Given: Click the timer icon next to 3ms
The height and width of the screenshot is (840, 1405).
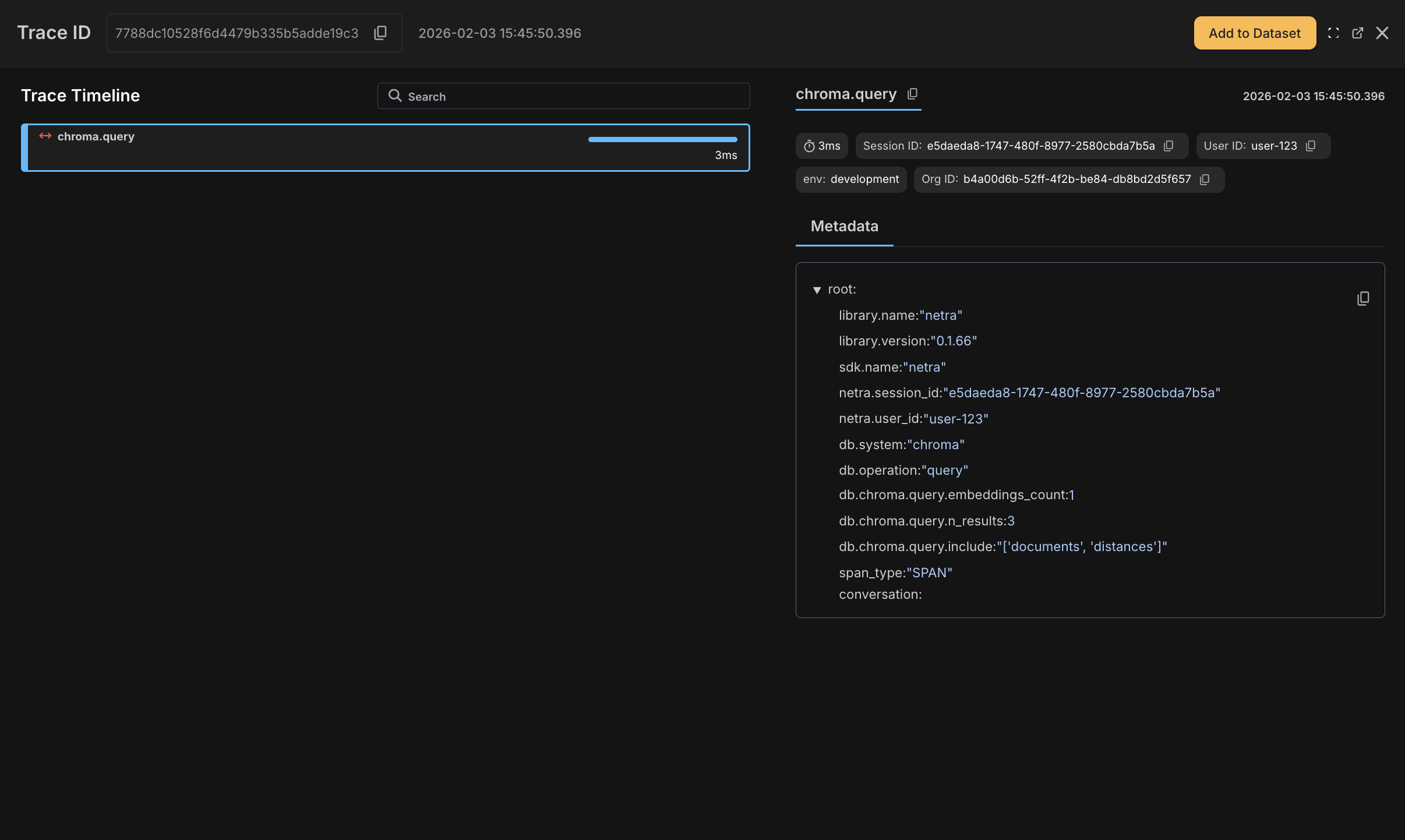Looking at the screenshot, I should point(809,146).
